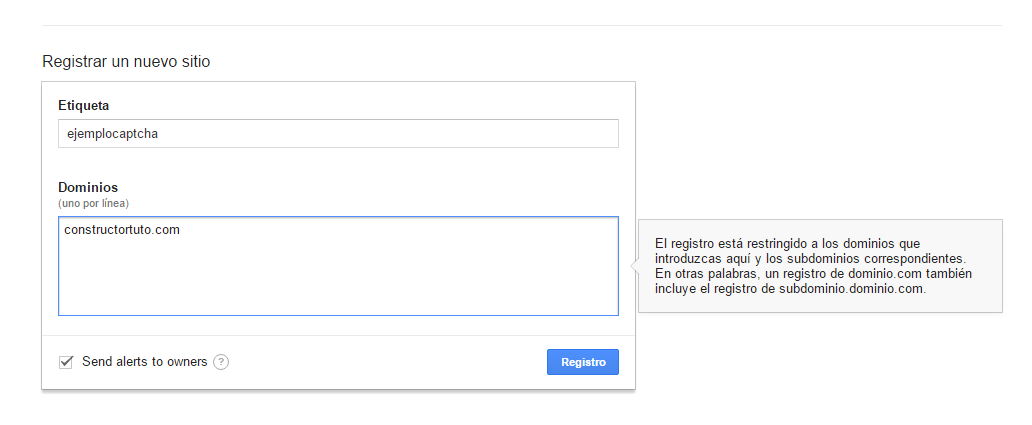The image size is (1032, 425).
Task: Click the gray domain restriction tooltip box
Action: (820, 266)
